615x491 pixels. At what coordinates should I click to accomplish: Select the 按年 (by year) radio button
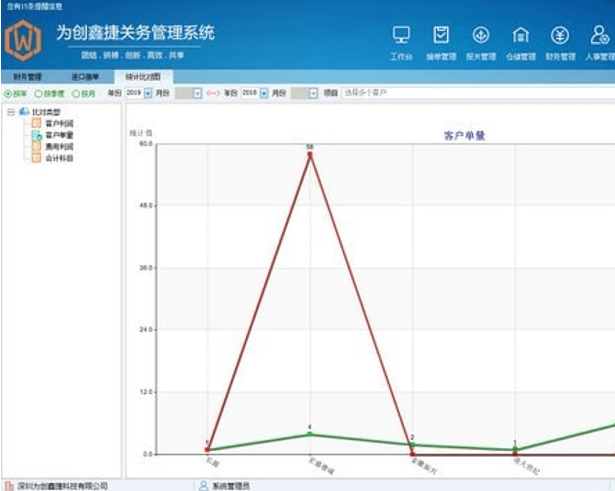tap(7, 94)
